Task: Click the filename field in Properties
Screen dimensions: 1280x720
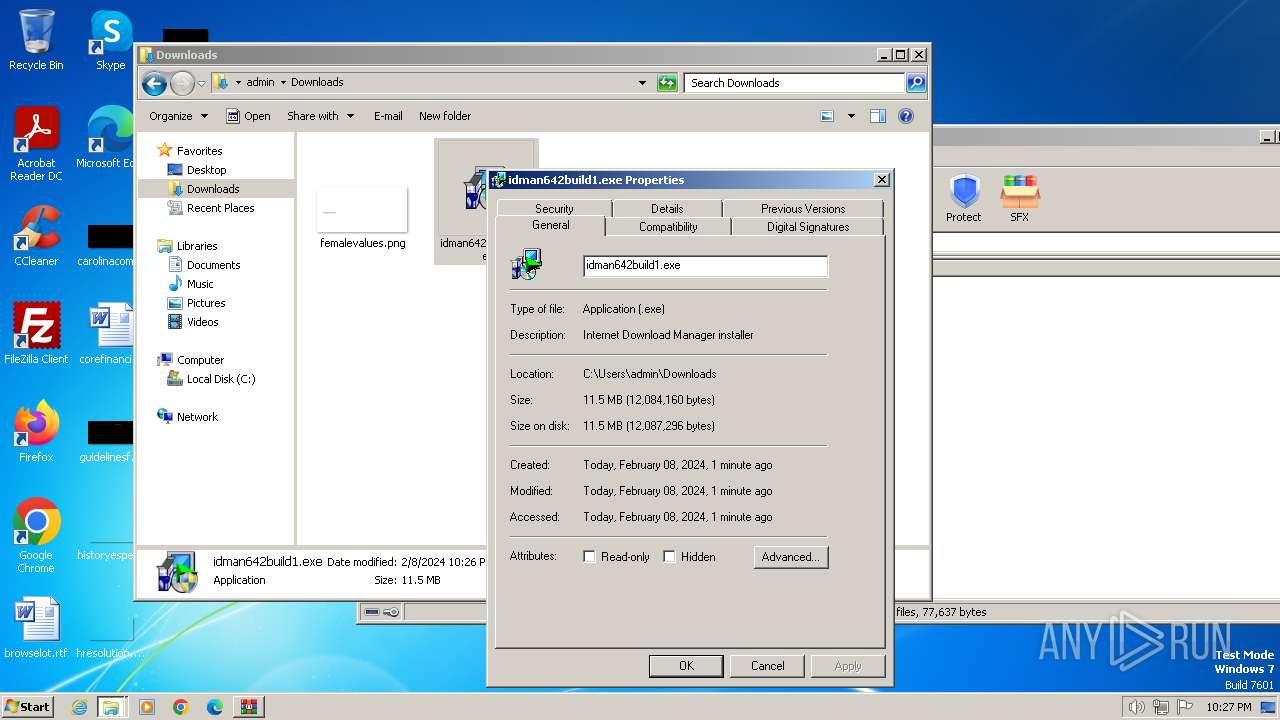Action: (705, 266)
